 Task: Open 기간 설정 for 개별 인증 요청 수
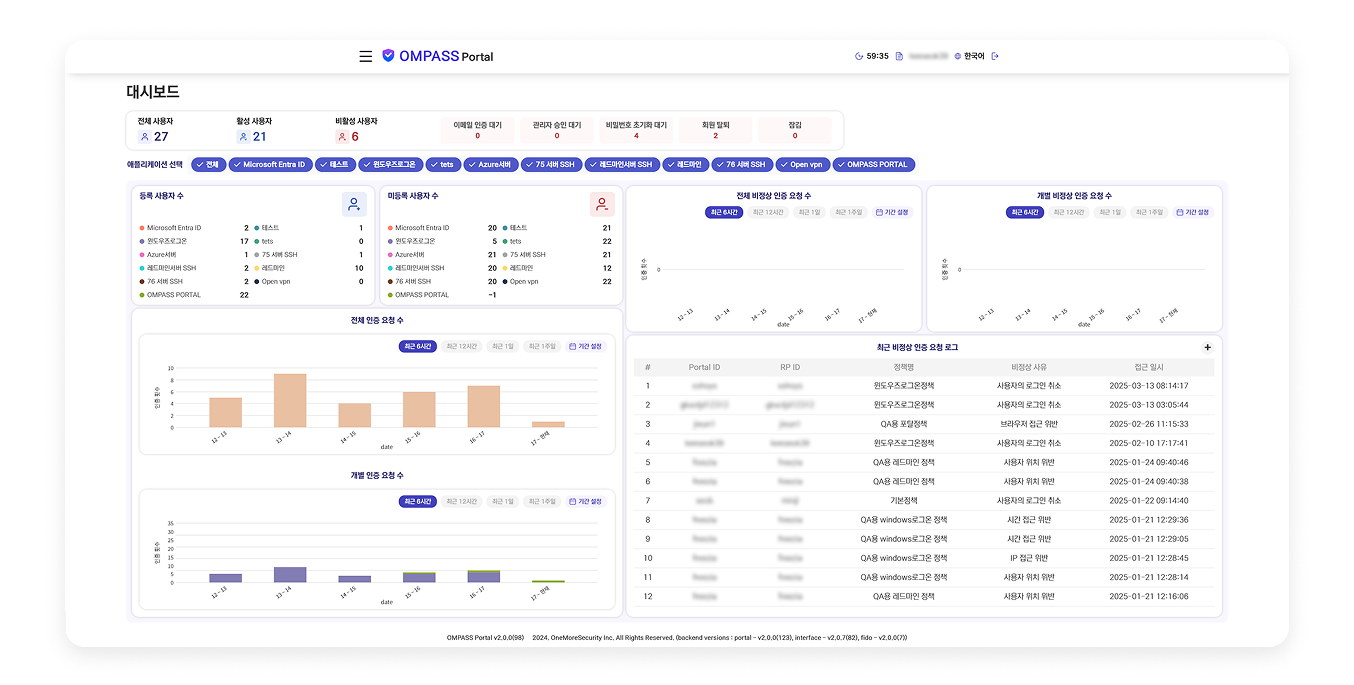(586, 501)
